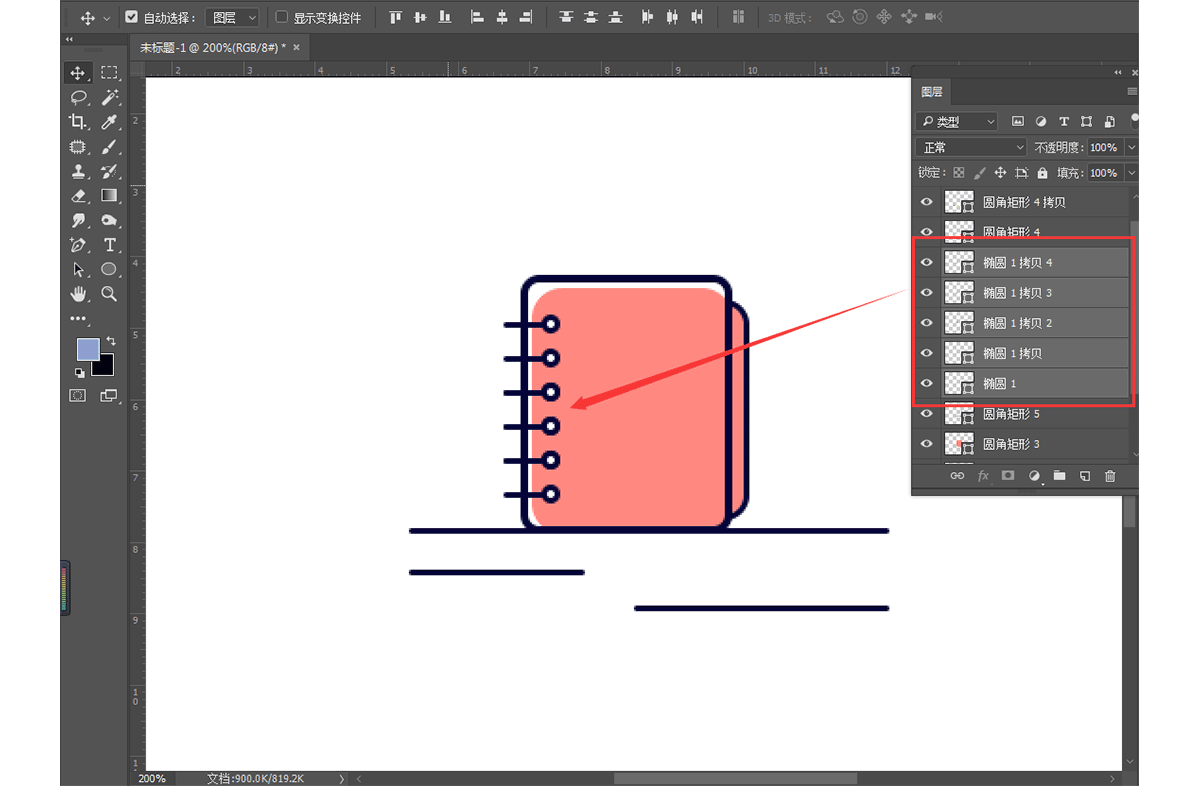Viewport: 1200px width, 786px height.
Task: Select the Horizontal Type tool
Action: pyautogui.click(x=109, y=245)
